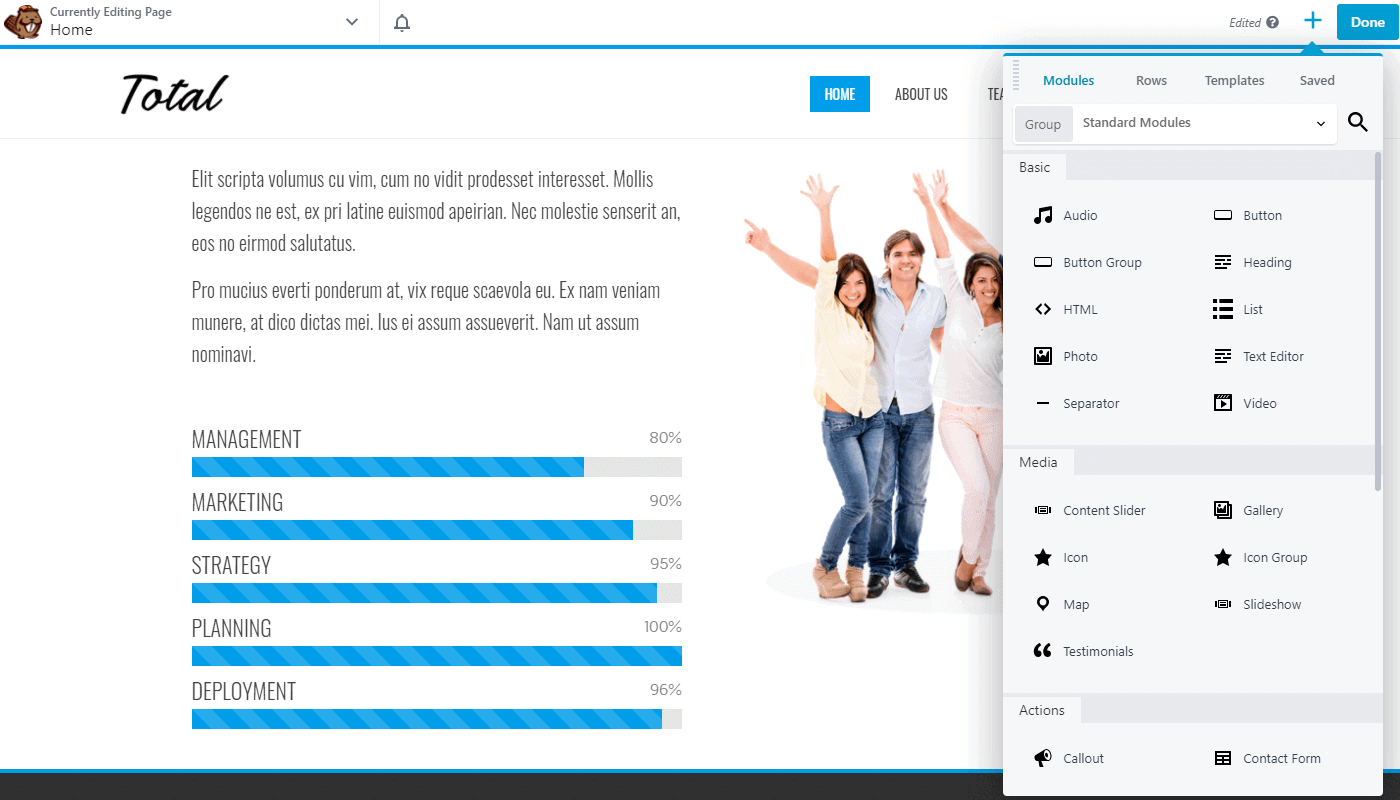The width and height of the screenshot is (1400, 800).
Task: Select the Icon Group star icon
Action: click(1223, 557)
